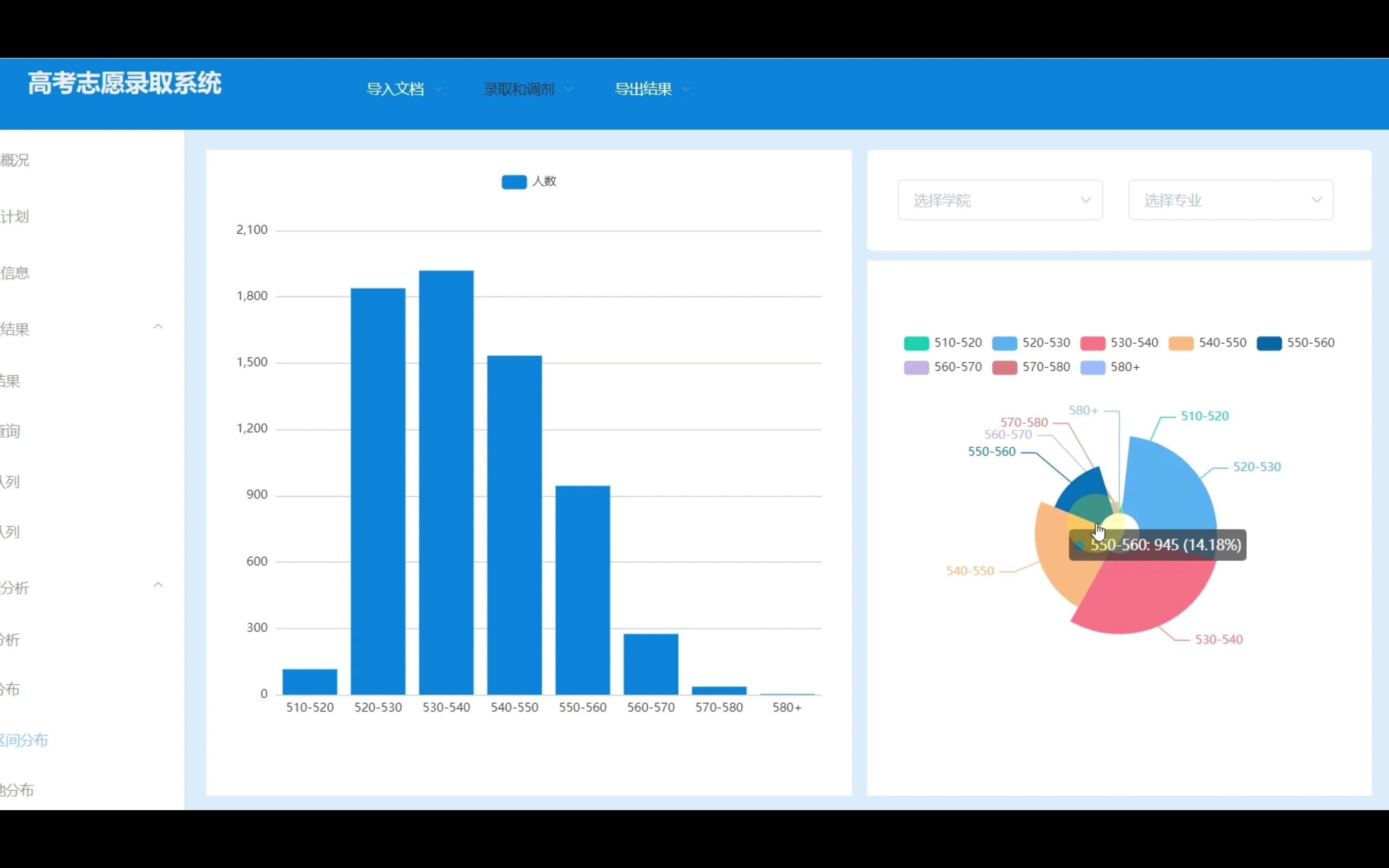
Task: Click the 540-550 bar in chart
Action: (515, 525)
